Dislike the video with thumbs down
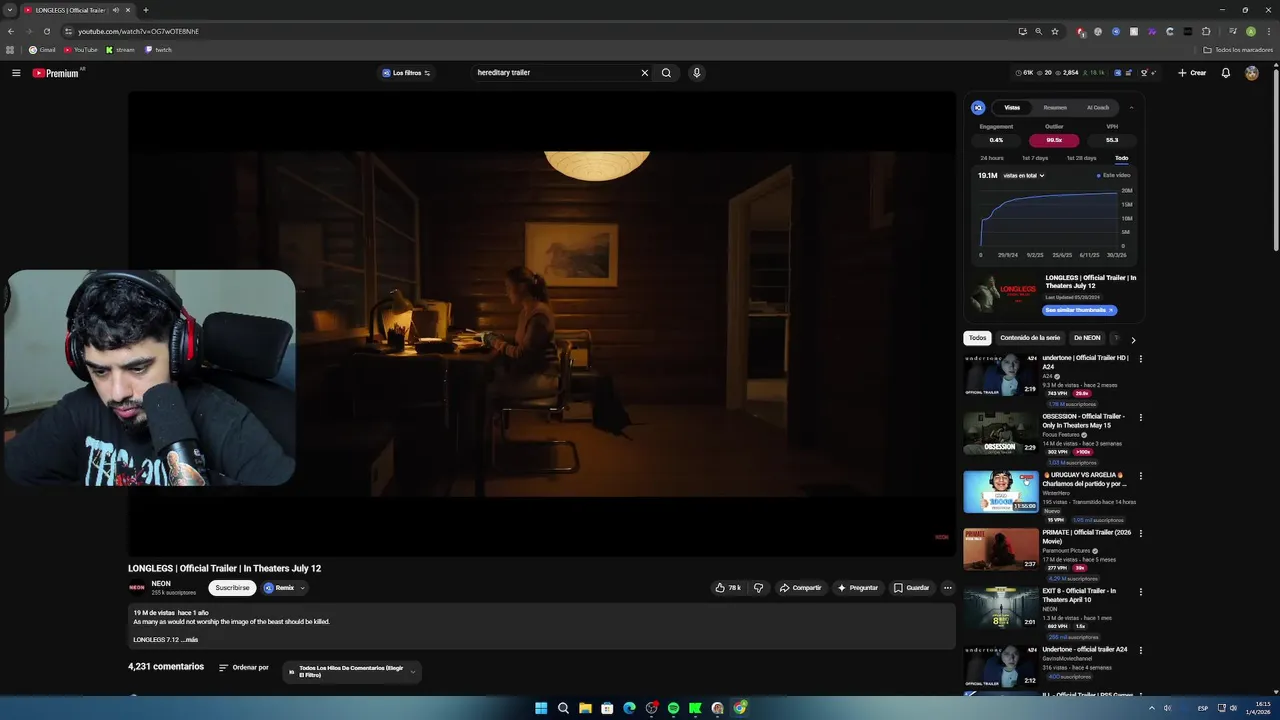The width and height of the screenshot is (1280, 720). (x=758, y=588)
